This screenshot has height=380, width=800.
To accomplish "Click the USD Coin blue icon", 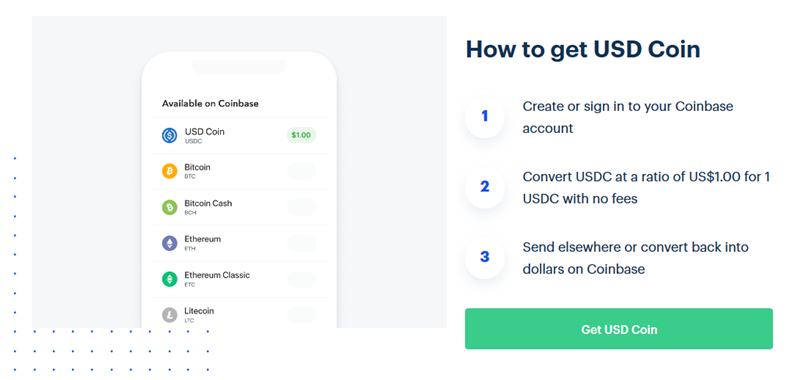I will (169, 136).
